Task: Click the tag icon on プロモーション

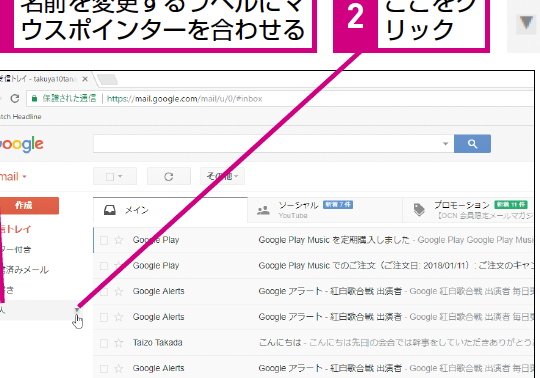Action: tap(419, 210)
